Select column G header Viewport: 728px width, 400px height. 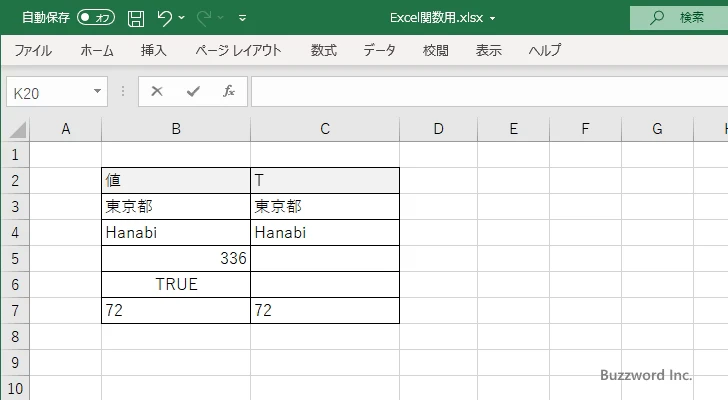tap(657, 129)
